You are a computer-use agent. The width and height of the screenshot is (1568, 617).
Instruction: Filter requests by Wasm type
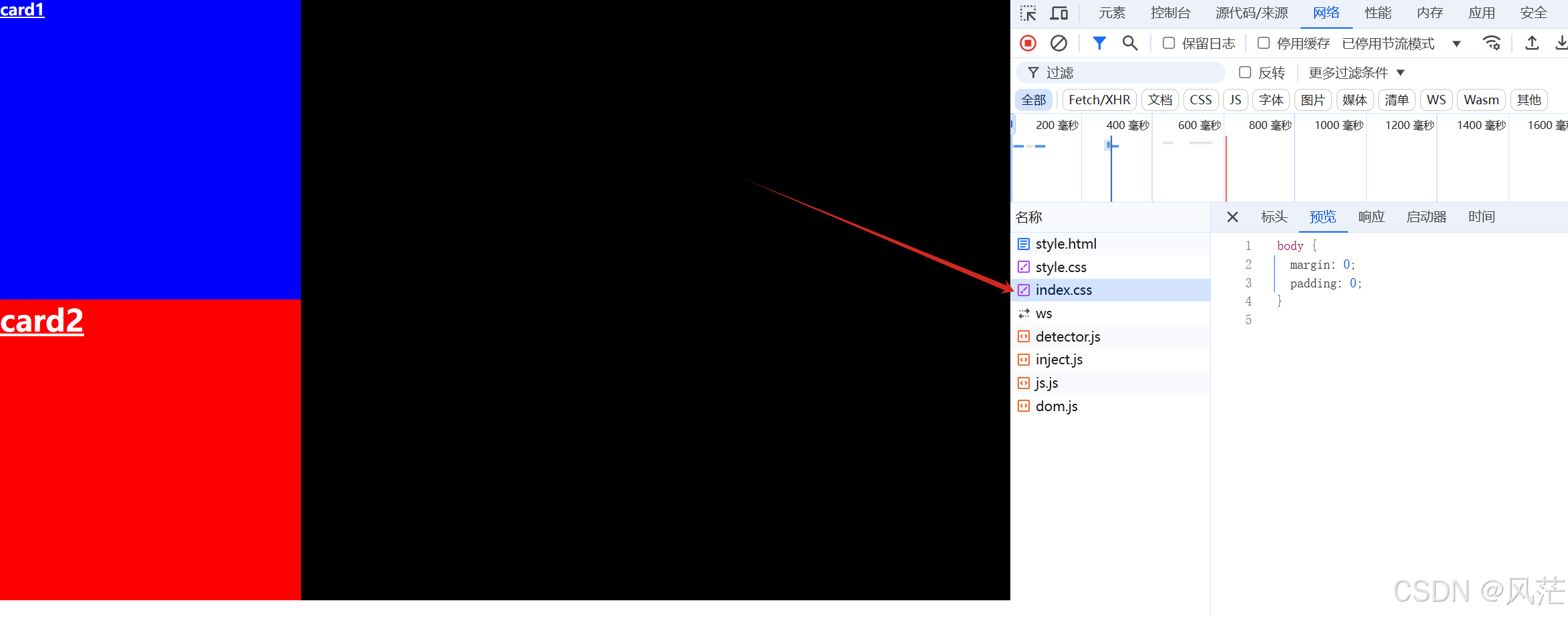pyautogui.click(x=1482, y=100)
